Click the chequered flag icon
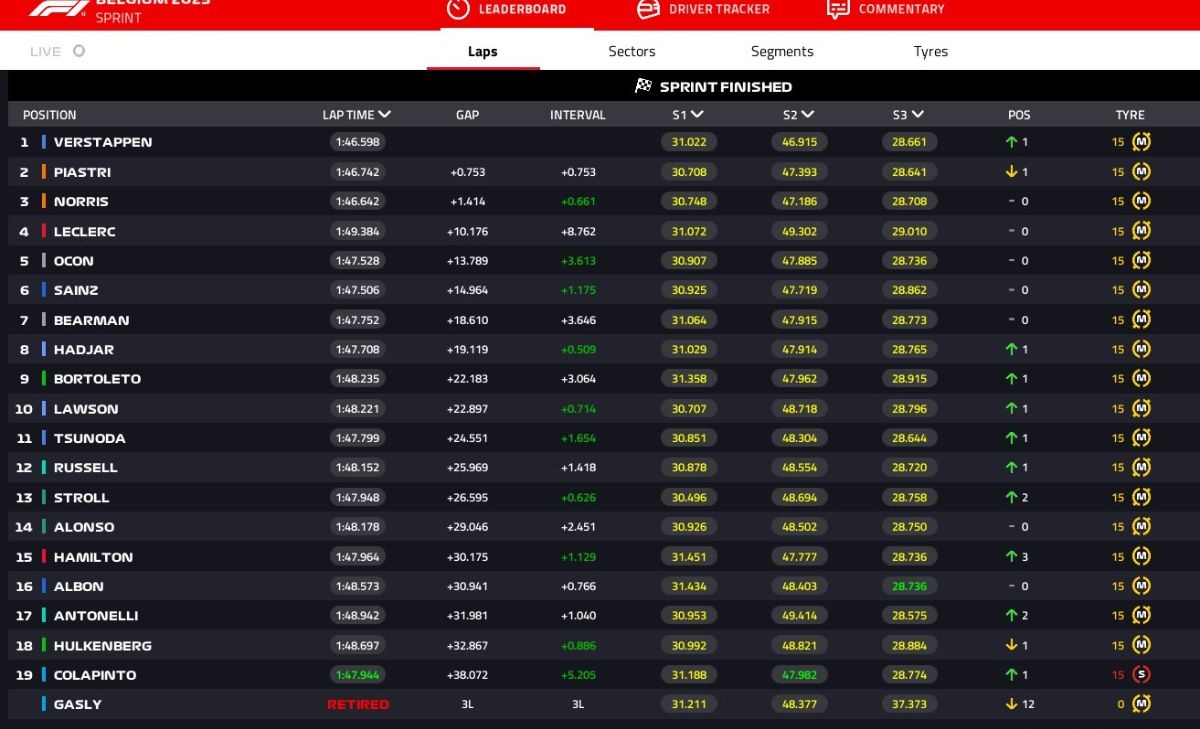Screen dimensions: 1200x729 (x=644, y=86)
